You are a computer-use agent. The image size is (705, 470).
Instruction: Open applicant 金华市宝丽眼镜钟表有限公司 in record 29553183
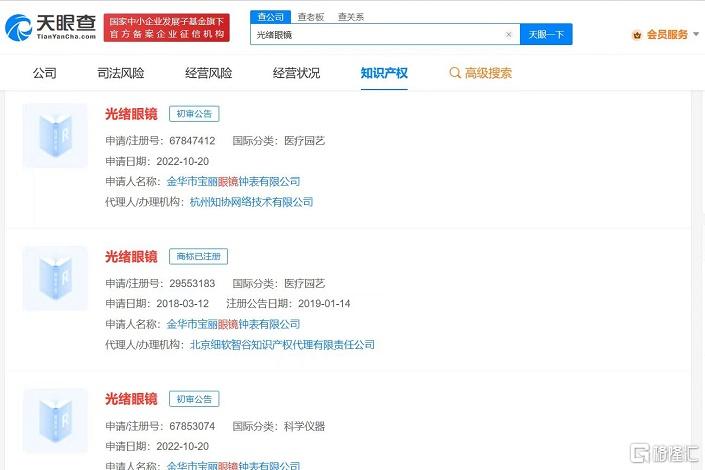pyautogui.click(x=233, y=324)
